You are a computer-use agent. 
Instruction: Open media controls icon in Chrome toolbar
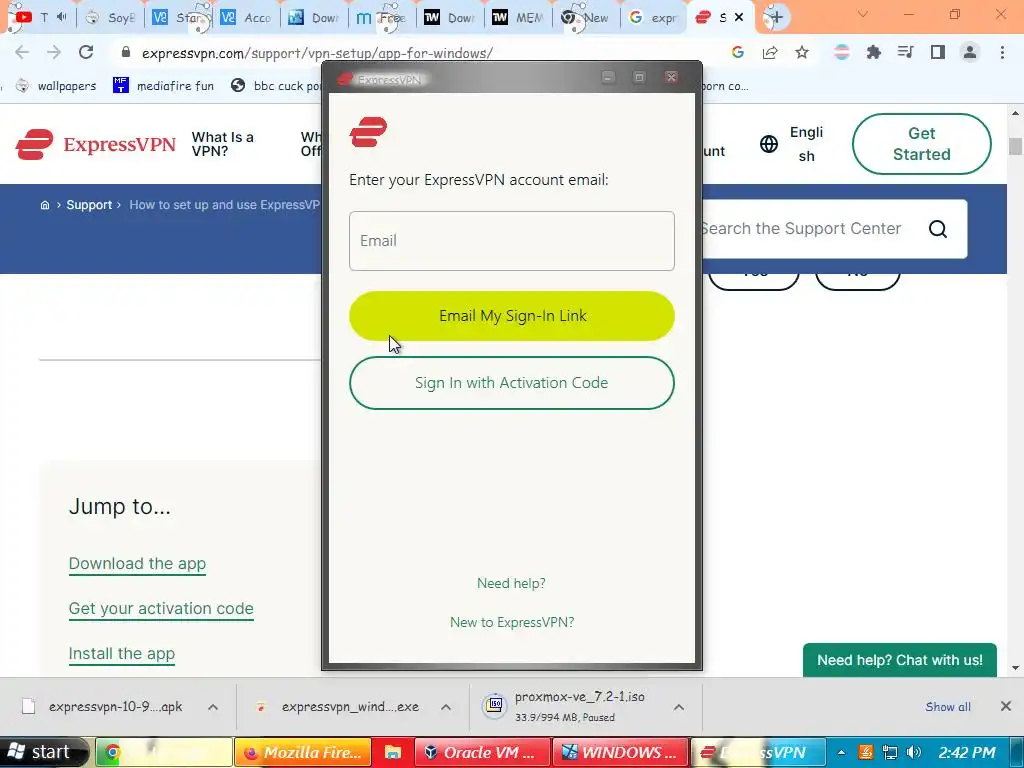905,52
